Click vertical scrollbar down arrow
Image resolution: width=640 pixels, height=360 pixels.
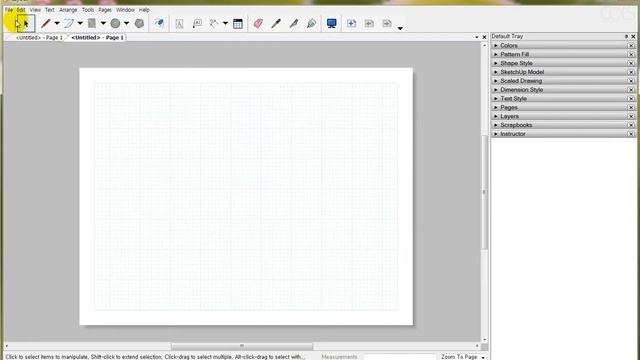point(484,340)
